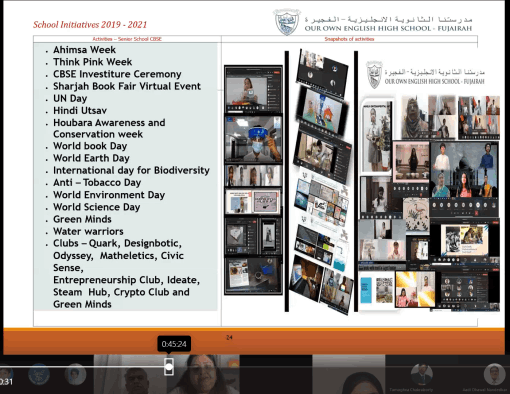Select Anil Dhawal Nandedkar's participant avatar
The width and height of the screenshot is (510, 394).
(494, 374)
